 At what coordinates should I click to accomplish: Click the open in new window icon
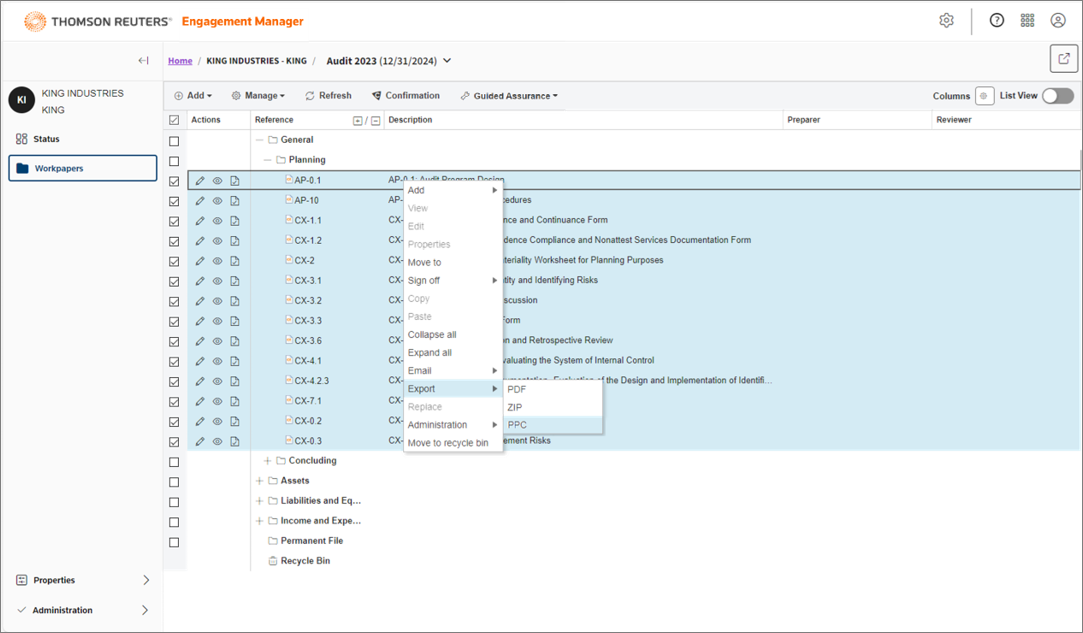(1063, 59)
